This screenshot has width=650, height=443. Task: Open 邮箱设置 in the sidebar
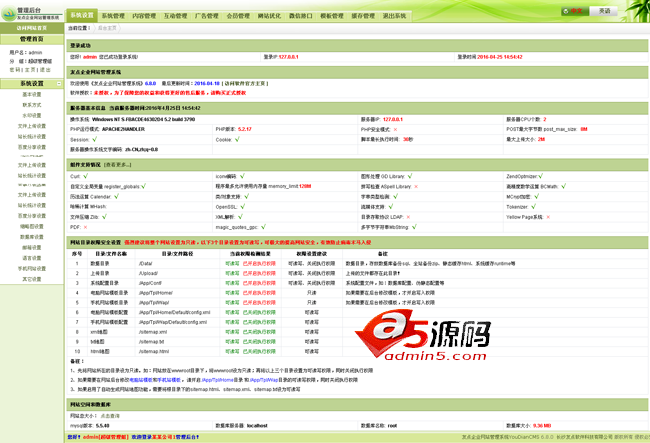pyautogui.click(x=32, y=248)
